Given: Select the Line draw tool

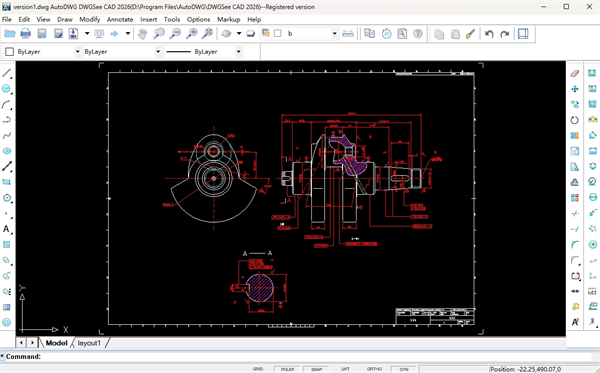Looking at the screenshot, I should pos(7,73).
